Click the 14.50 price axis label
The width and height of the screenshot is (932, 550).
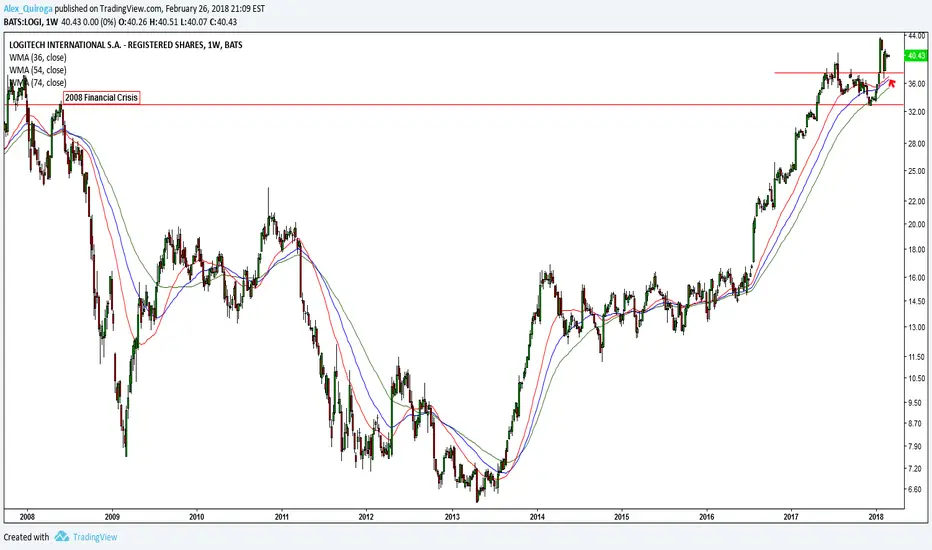pos(917,301)
